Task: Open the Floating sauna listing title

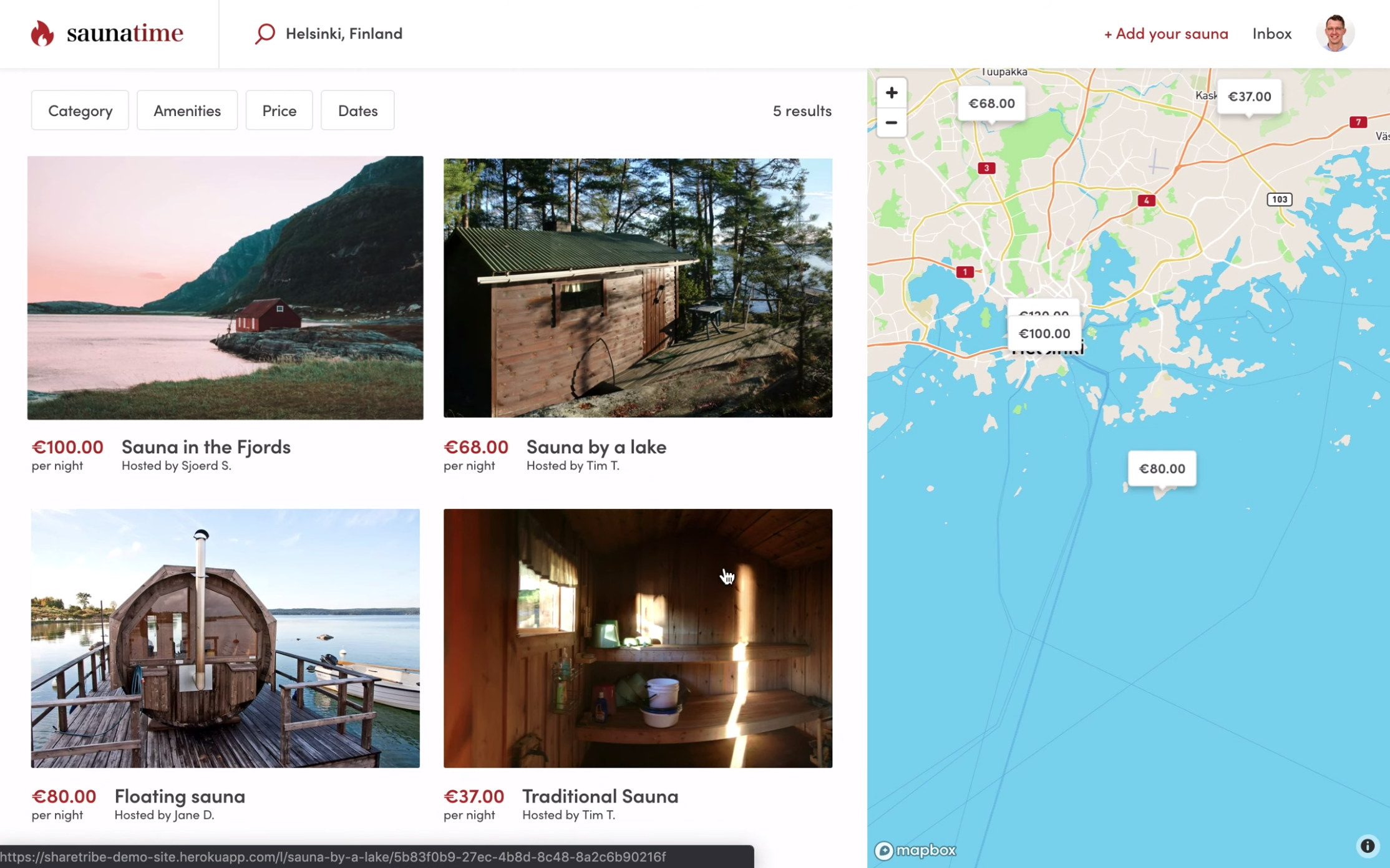Action: (x=180, y=796)
